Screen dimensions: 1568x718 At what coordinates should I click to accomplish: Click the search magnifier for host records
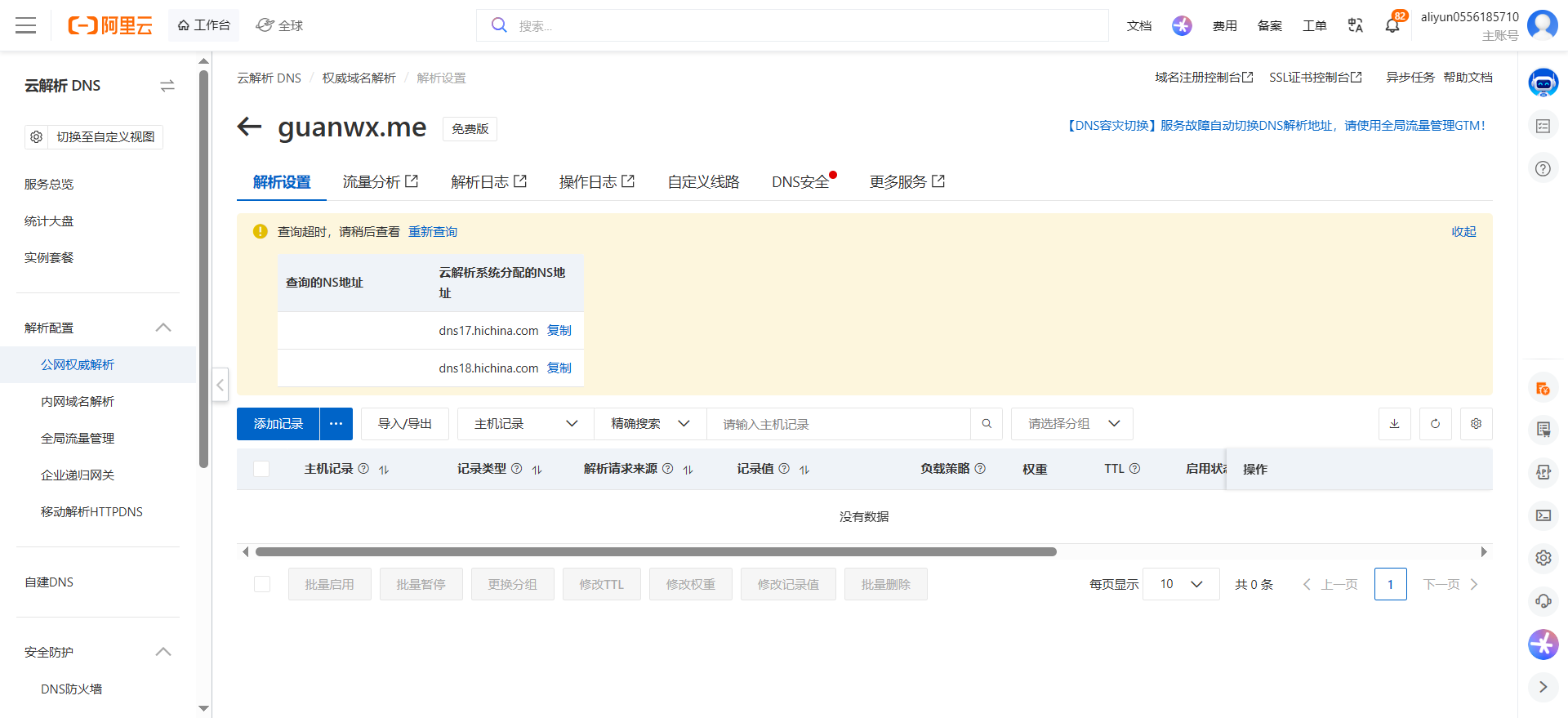987,424
